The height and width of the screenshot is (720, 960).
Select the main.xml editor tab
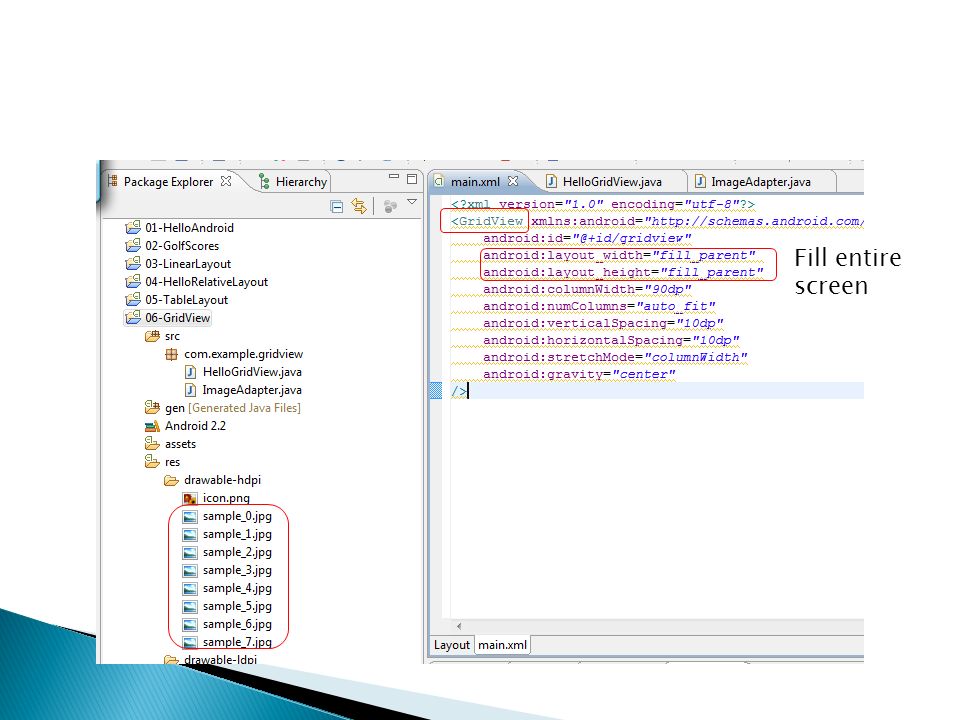tap(468, 182)
